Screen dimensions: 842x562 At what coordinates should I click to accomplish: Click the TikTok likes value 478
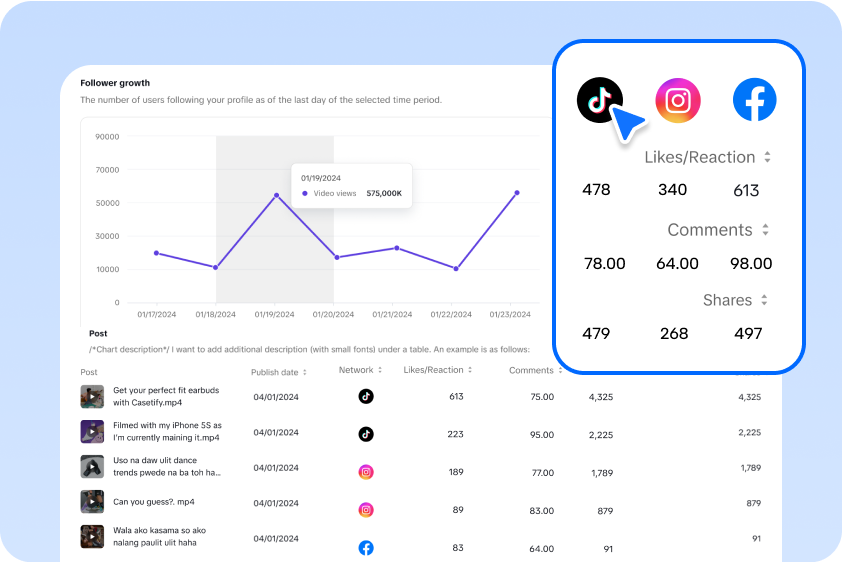point(596,190)
